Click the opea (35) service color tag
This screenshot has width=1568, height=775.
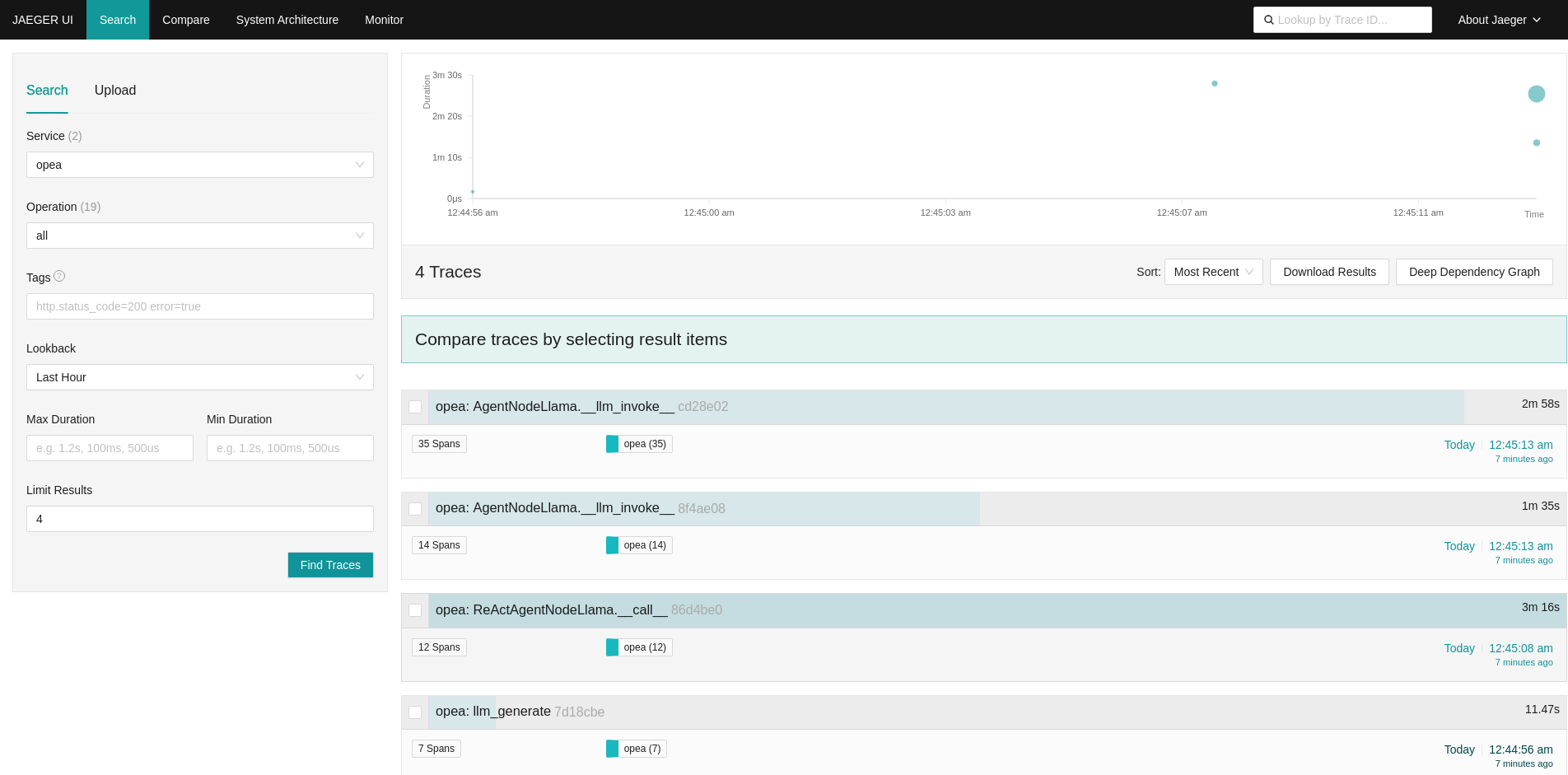pos(639,444)
